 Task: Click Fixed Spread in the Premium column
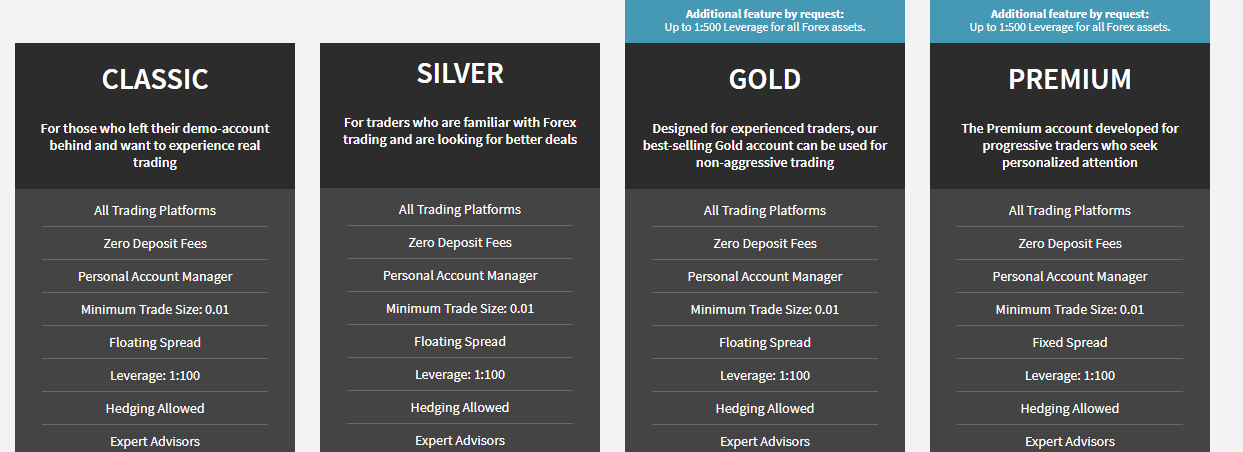coord(1070,342)
